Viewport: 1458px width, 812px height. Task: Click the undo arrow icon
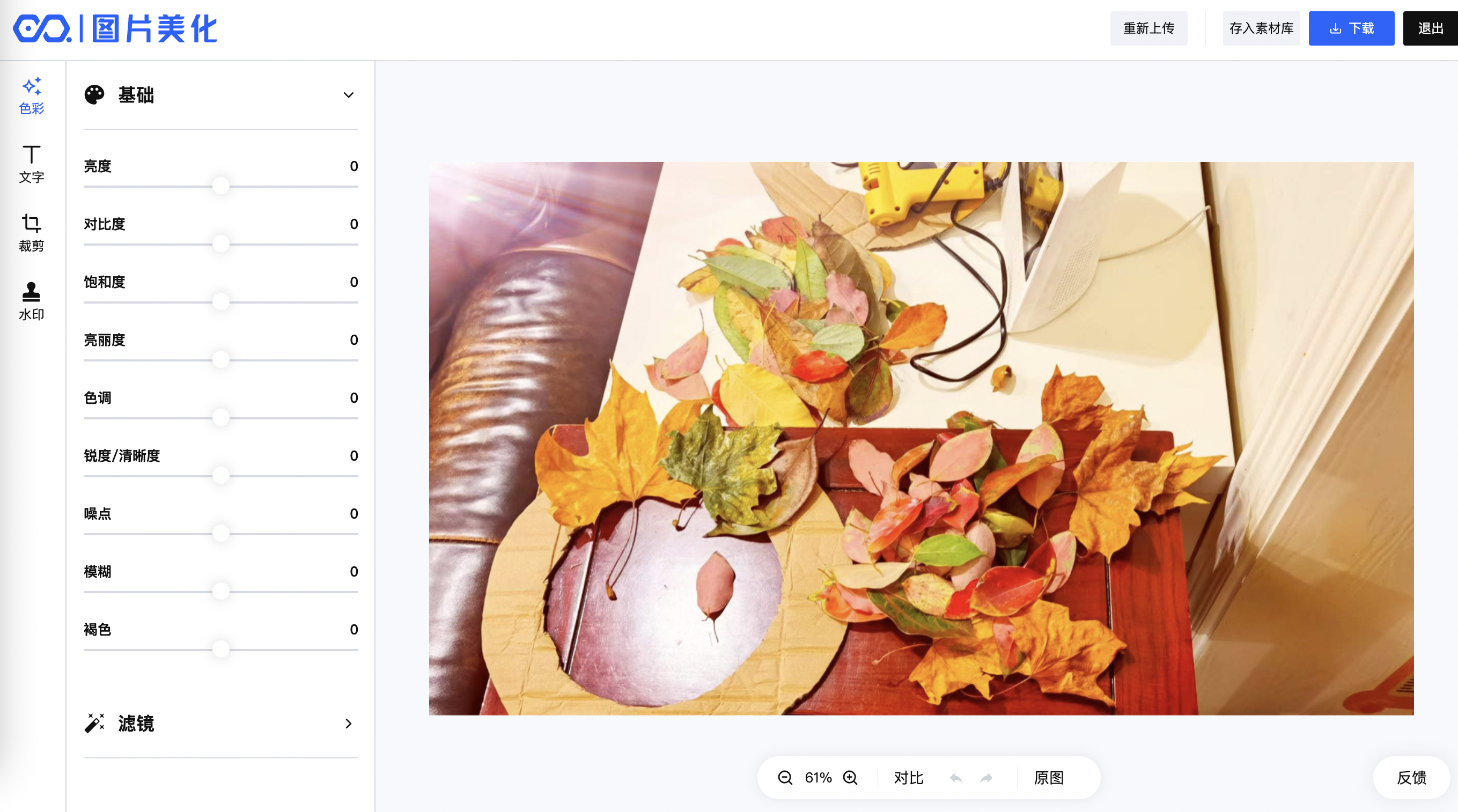[x=956, y=778]
